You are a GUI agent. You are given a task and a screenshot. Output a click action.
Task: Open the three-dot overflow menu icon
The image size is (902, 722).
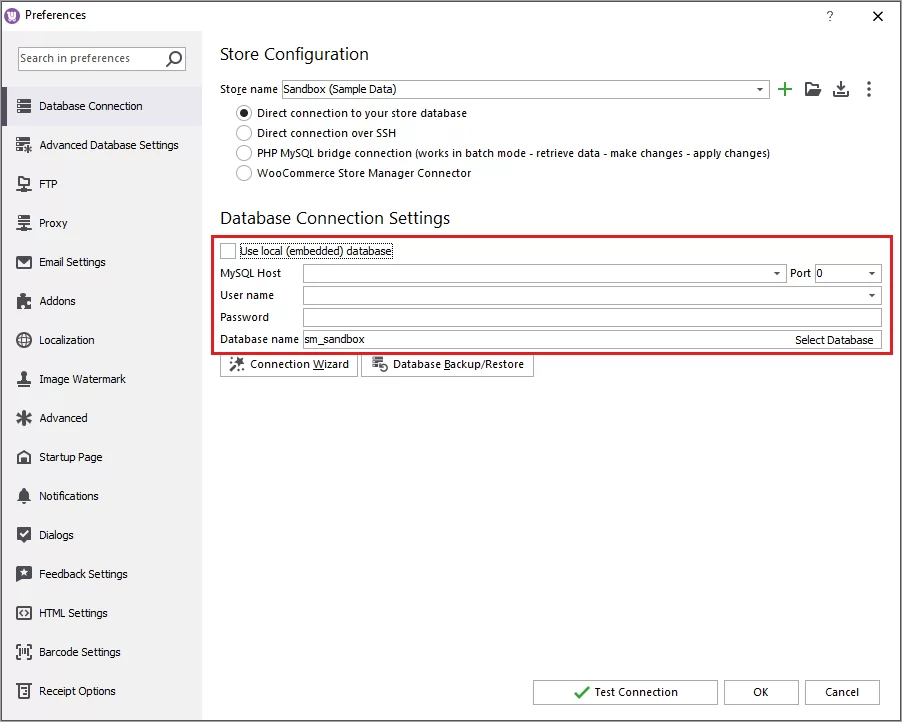(x=869, y=89)
